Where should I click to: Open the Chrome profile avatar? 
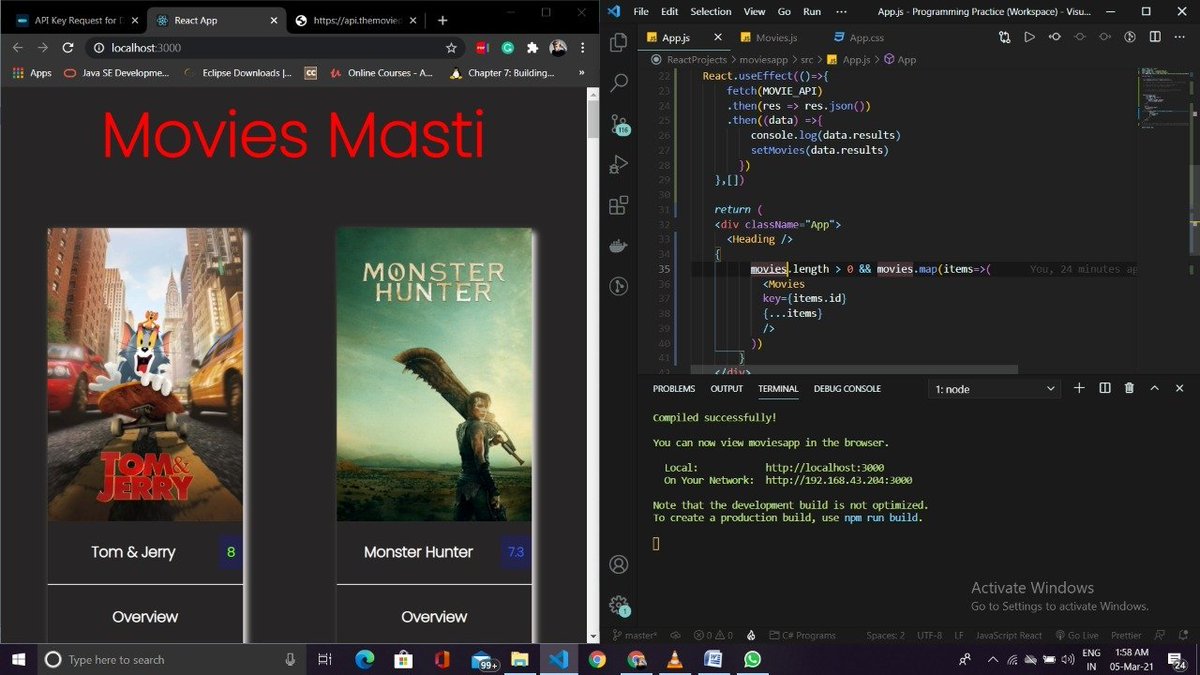pyautogui.click(x=558, y=47)
